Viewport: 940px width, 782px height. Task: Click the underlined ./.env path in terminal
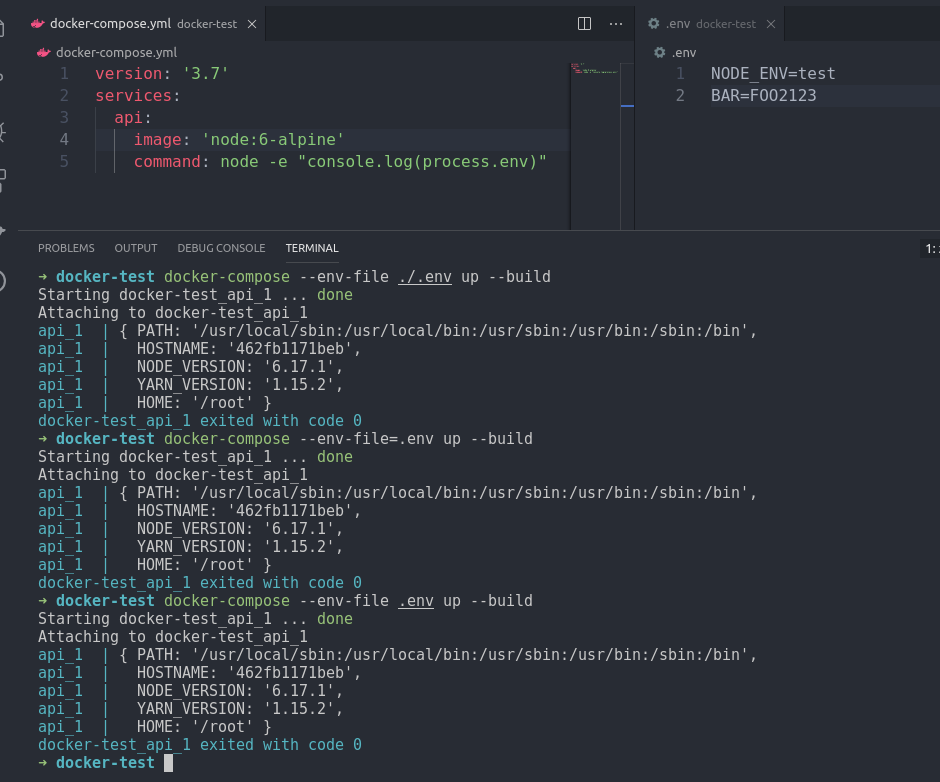tap(424, 277)
